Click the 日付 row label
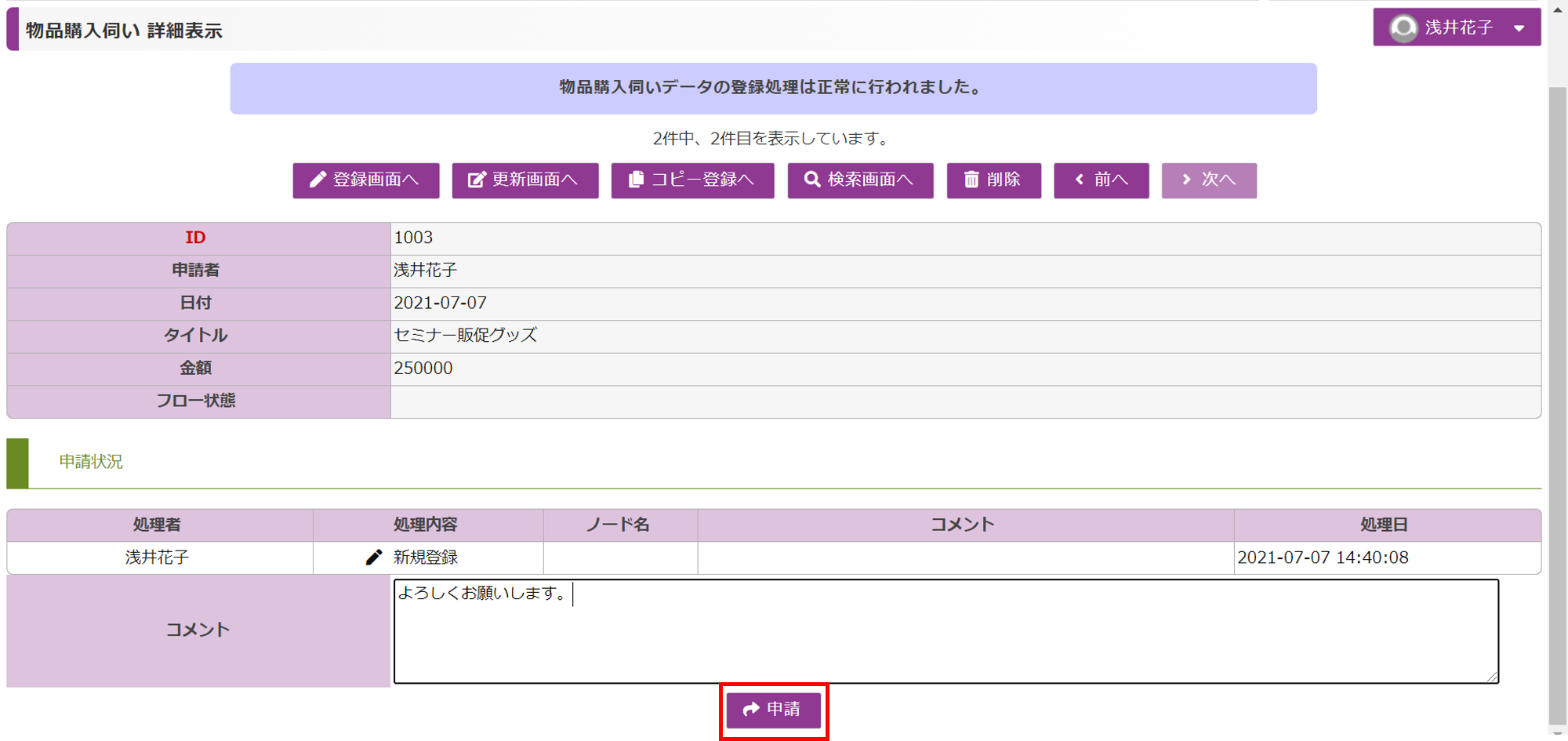The width and height of the screenshot is (1568, 741). point(195,303)
